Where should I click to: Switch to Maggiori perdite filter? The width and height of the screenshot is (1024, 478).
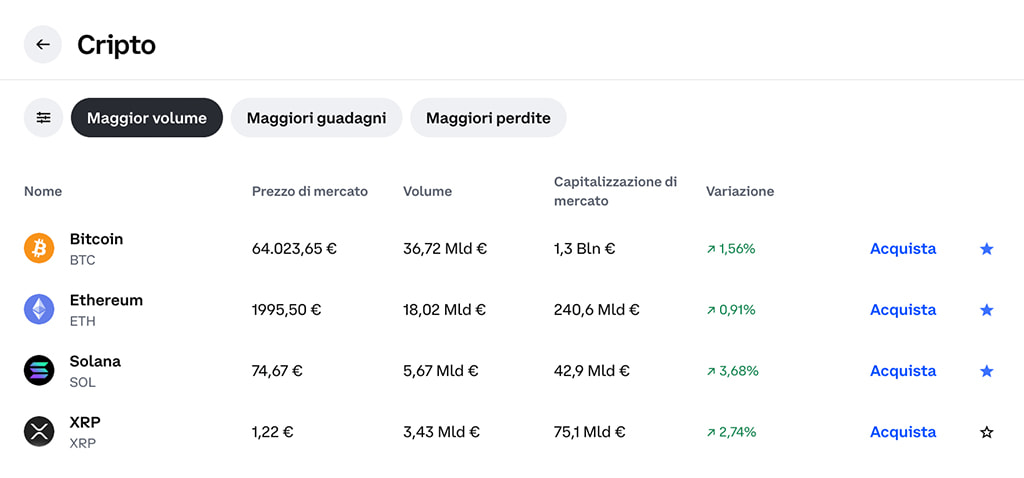pyautogui.click(x=488, y=118)
